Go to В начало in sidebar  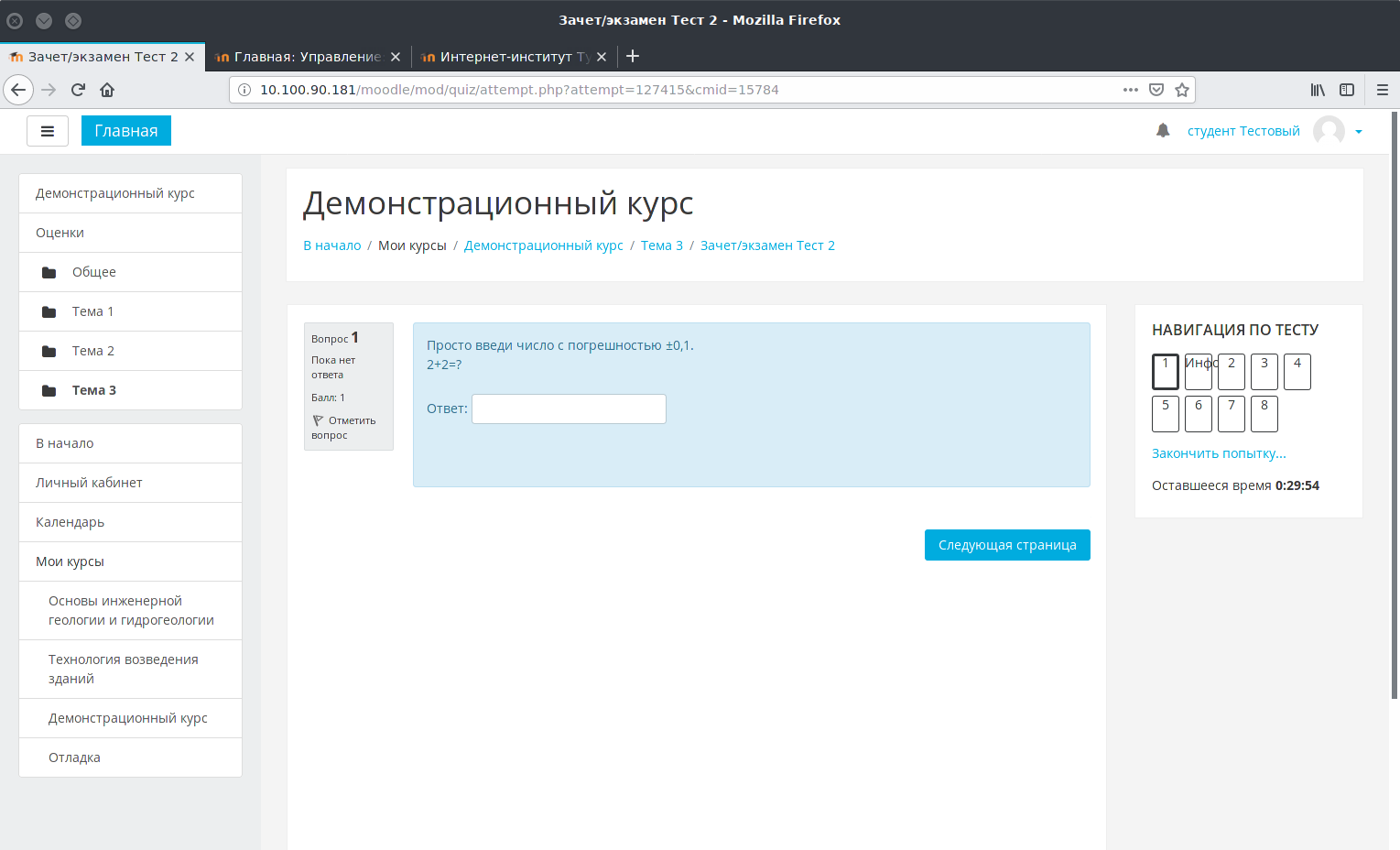[x=130, y=443]
